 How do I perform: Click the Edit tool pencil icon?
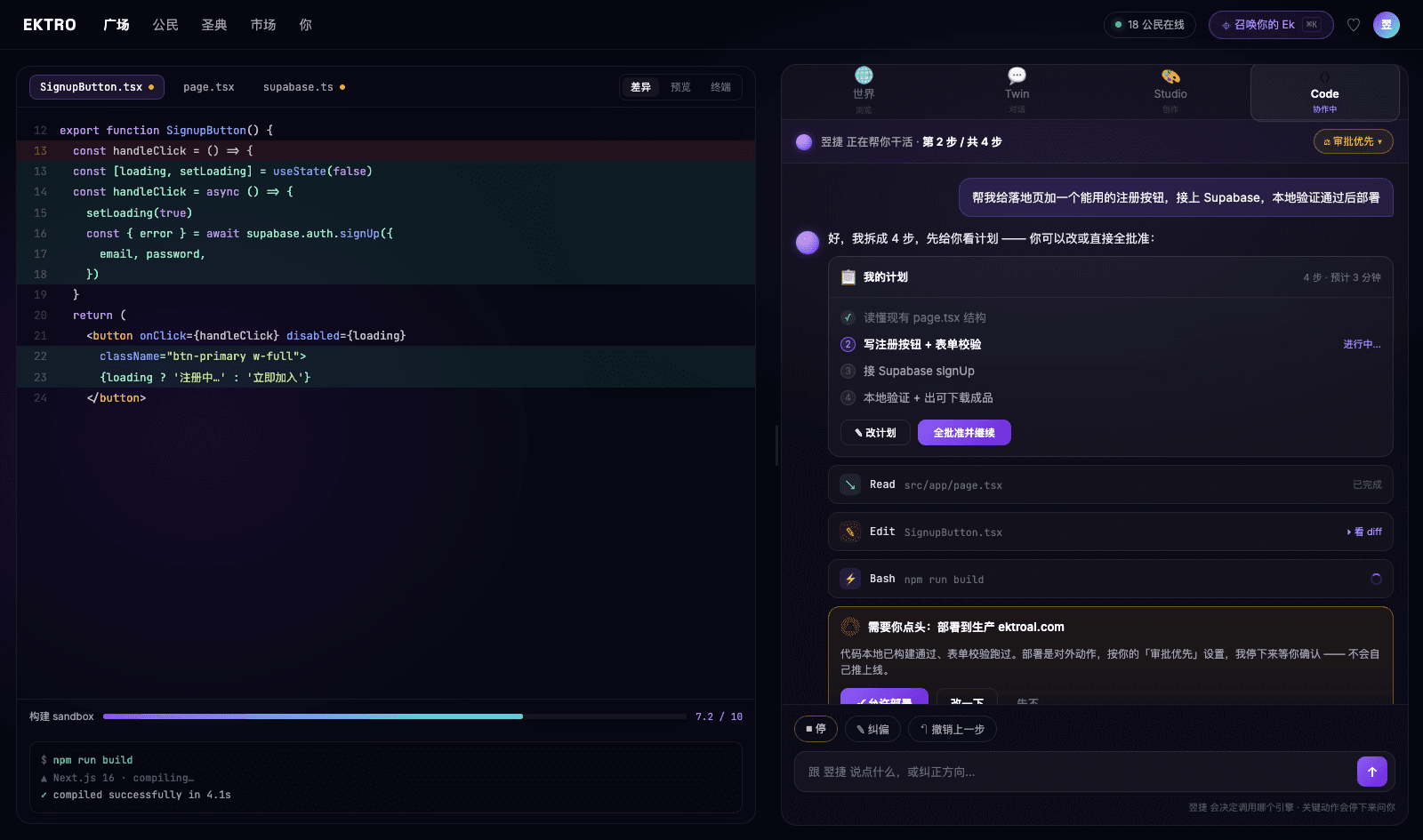850,532
